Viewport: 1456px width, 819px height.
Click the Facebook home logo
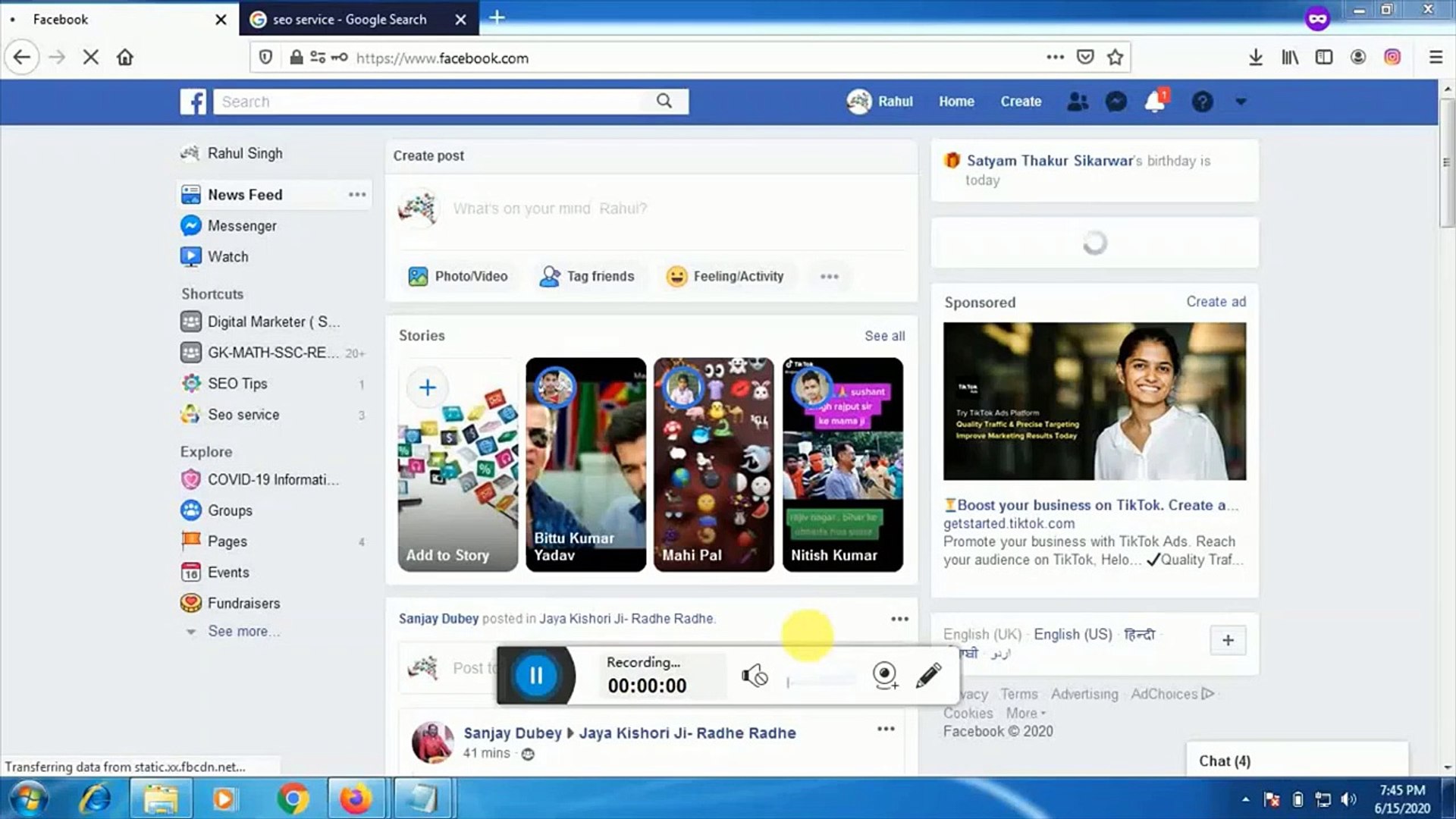[x=193, y=101]
